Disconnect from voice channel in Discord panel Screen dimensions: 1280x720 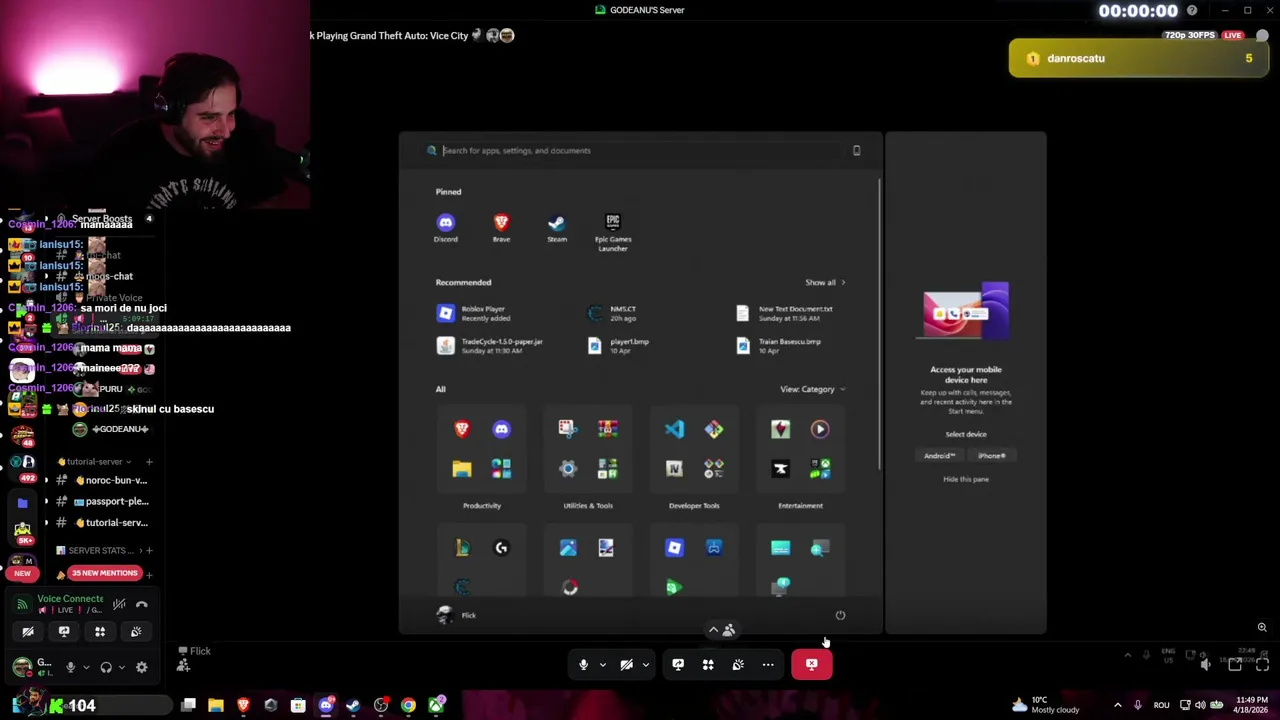pos(141,604)
